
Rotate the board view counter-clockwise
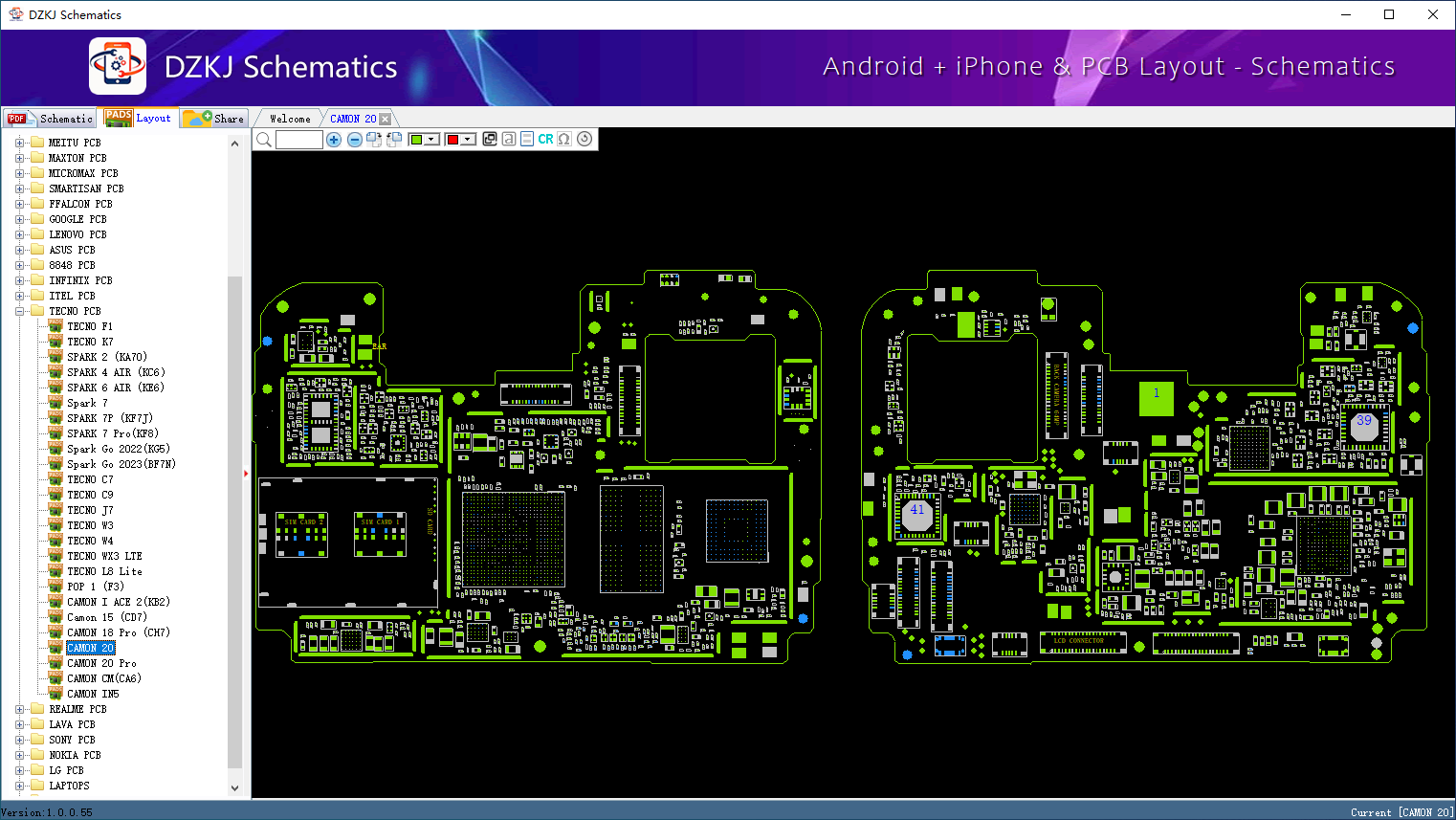(394, 140)
